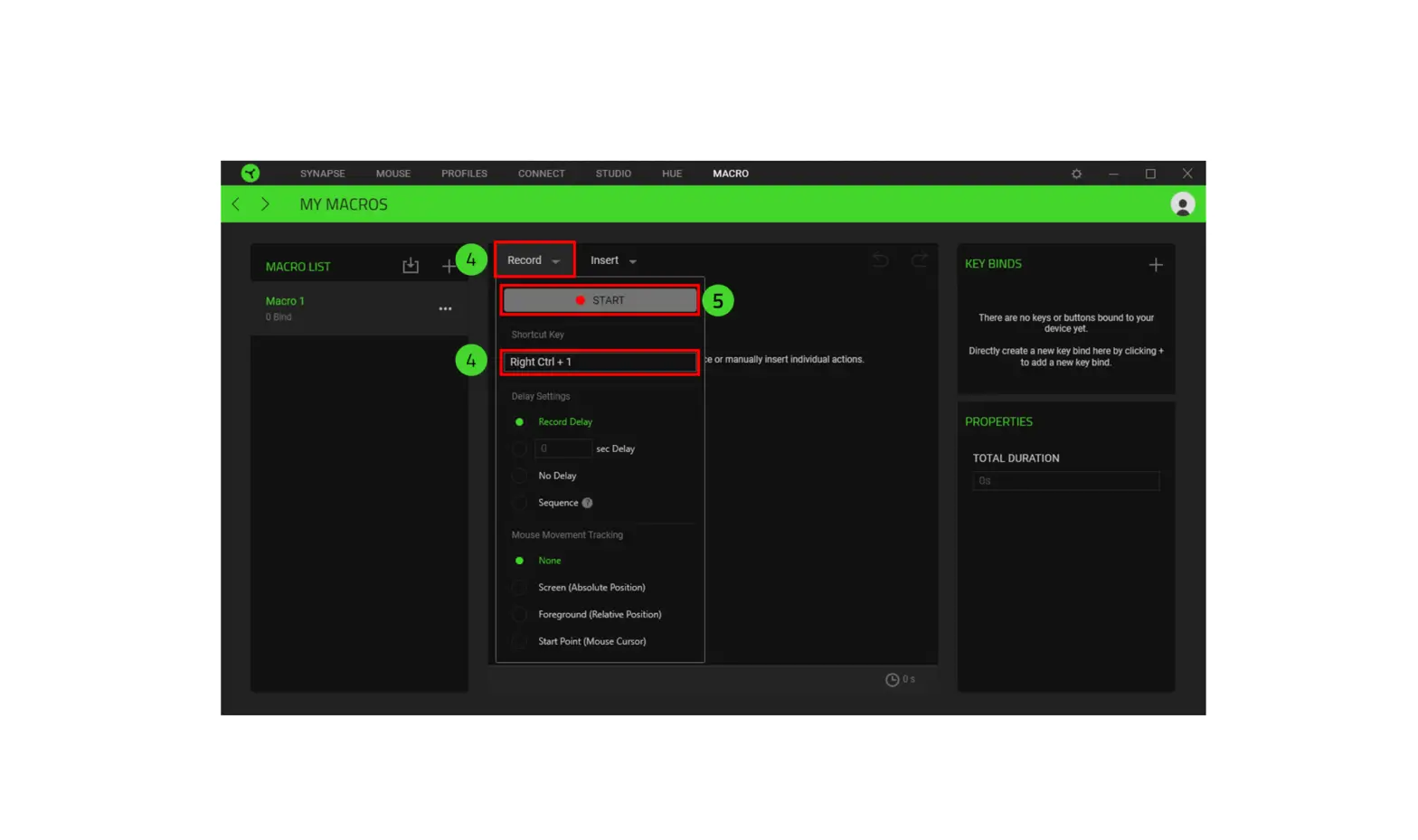Open the Insert dropdown
This screenshot has height=840, width=1418.
[613, 260]
